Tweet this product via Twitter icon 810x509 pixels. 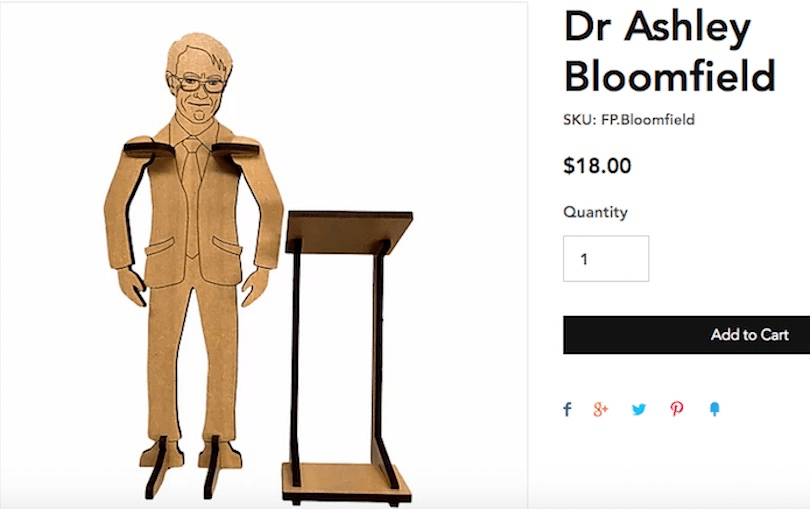(x=639, y=409)
